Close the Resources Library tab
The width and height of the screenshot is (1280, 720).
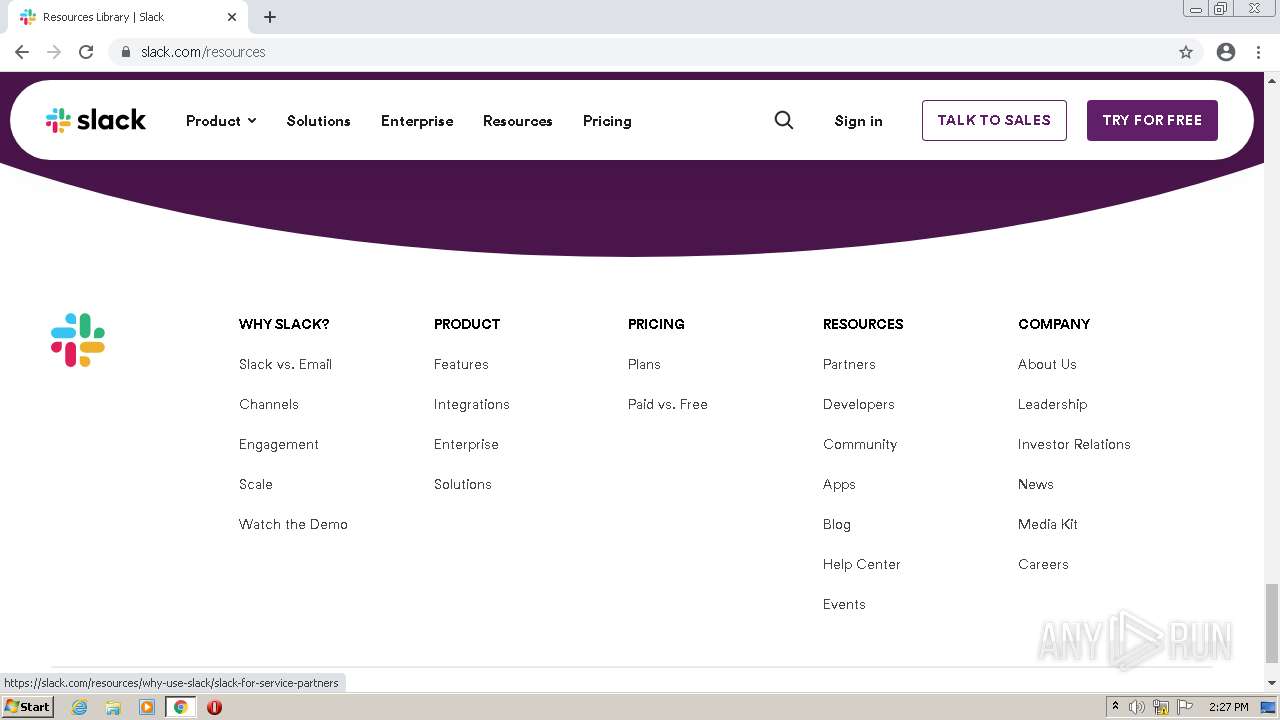(x=232, y=17)
